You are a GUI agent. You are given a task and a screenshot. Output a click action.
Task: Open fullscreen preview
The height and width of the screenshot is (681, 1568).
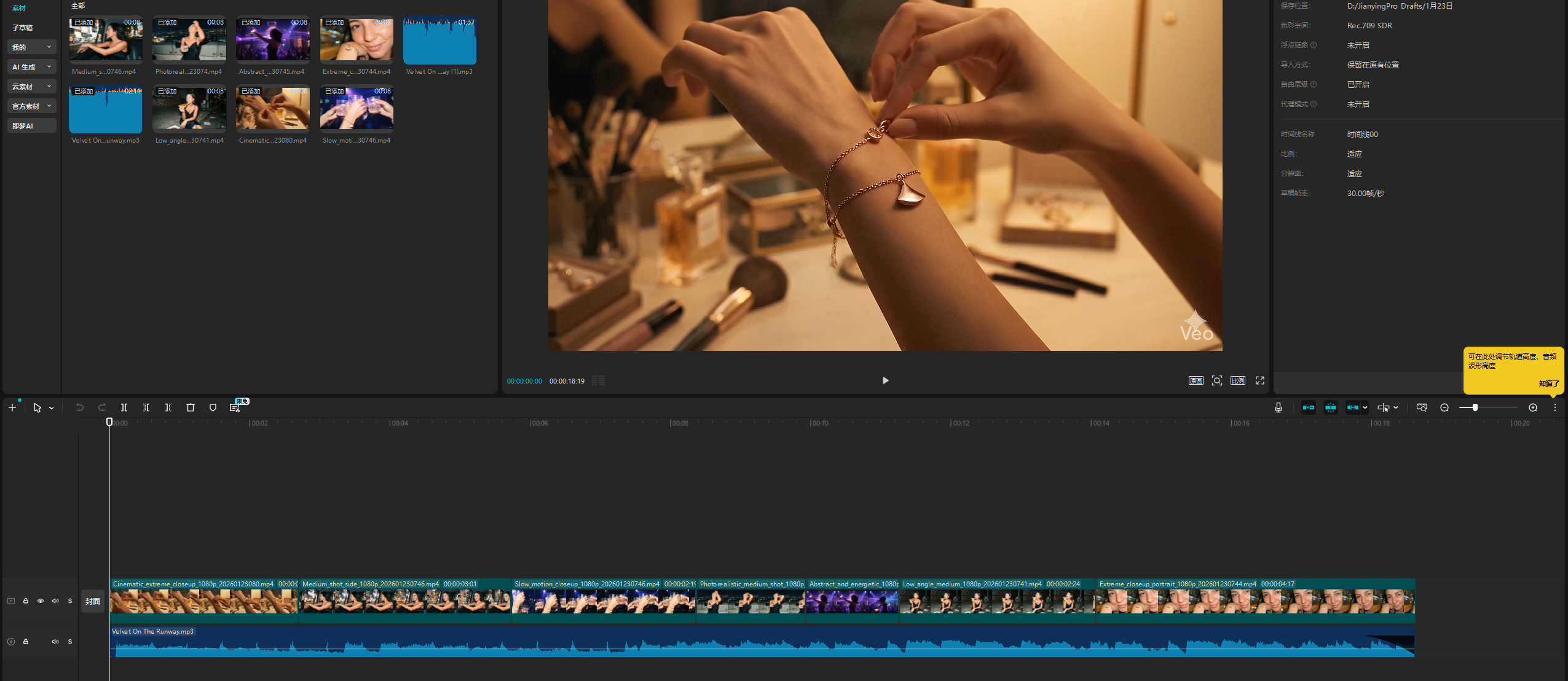click(1260, 380)
